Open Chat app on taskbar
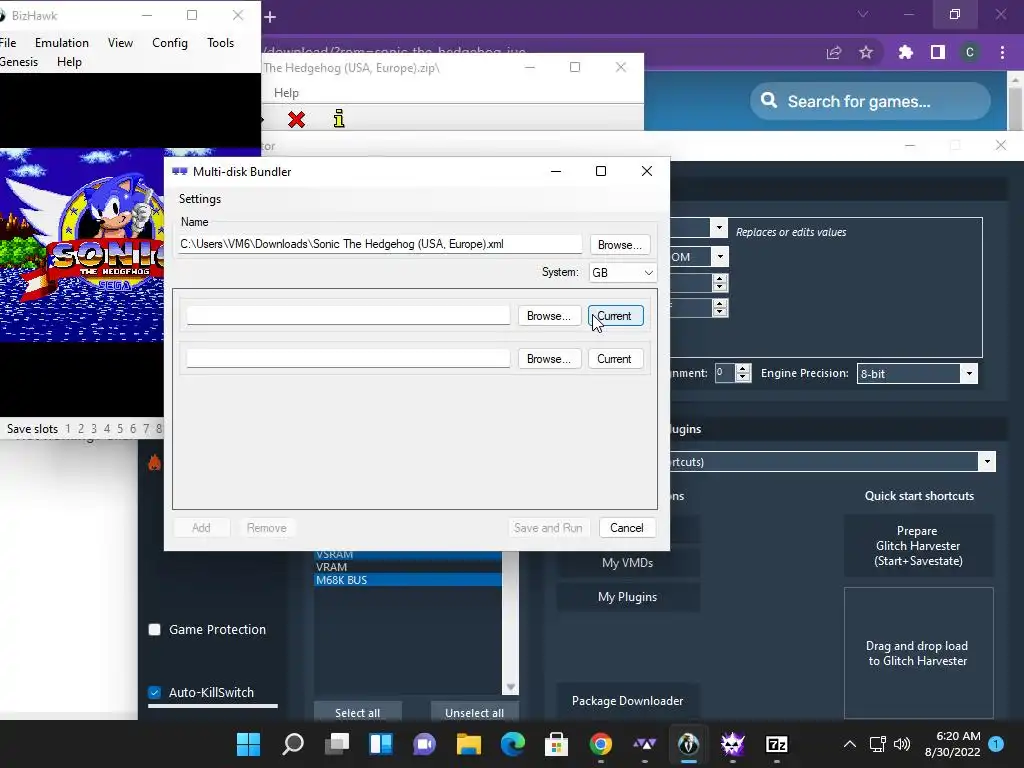 tap(424, 744)
